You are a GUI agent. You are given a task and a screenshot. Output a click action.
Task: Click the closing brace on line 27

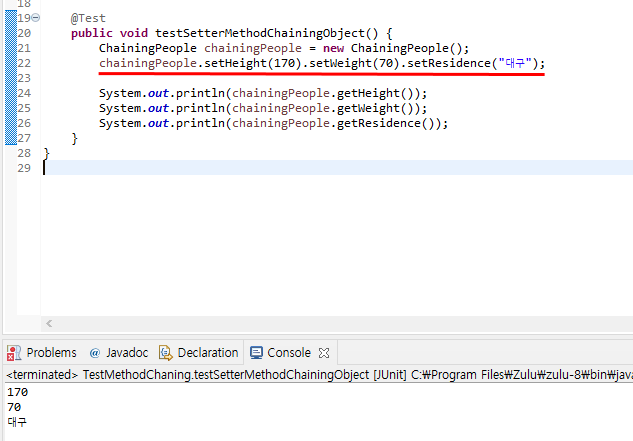coord(74,139)
